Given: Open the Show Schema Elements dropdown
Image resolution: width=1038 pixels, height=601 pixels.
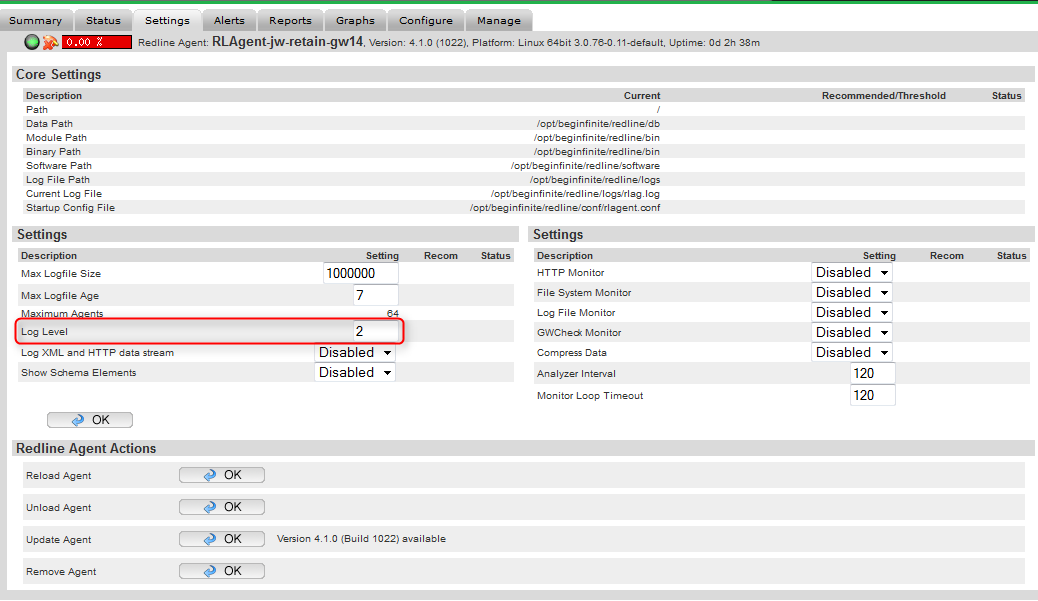Looking at the screenshot, I should (355, 373).
